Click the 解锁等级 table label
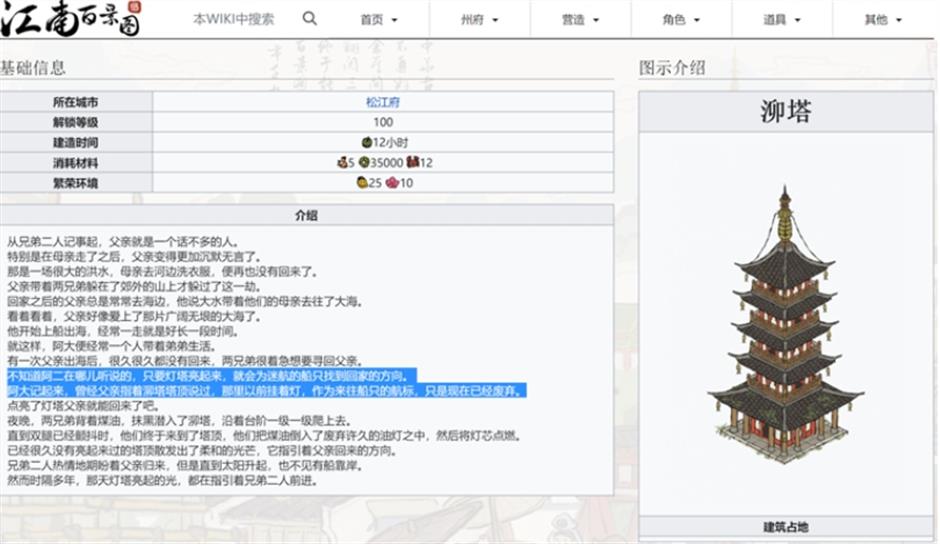This screenshot has width=940, height=544. [x=76, y=122]
